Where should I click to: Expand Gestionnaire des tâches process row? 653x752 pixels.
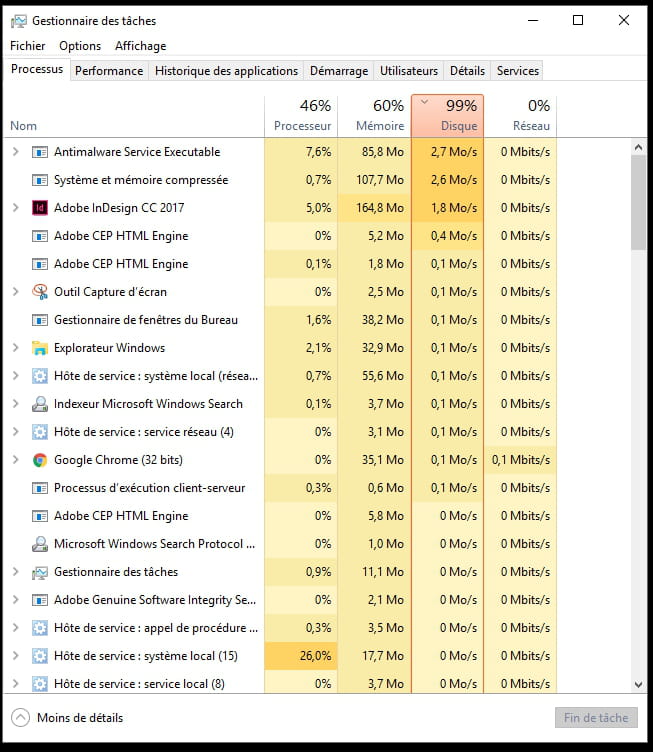click(15, 572)
